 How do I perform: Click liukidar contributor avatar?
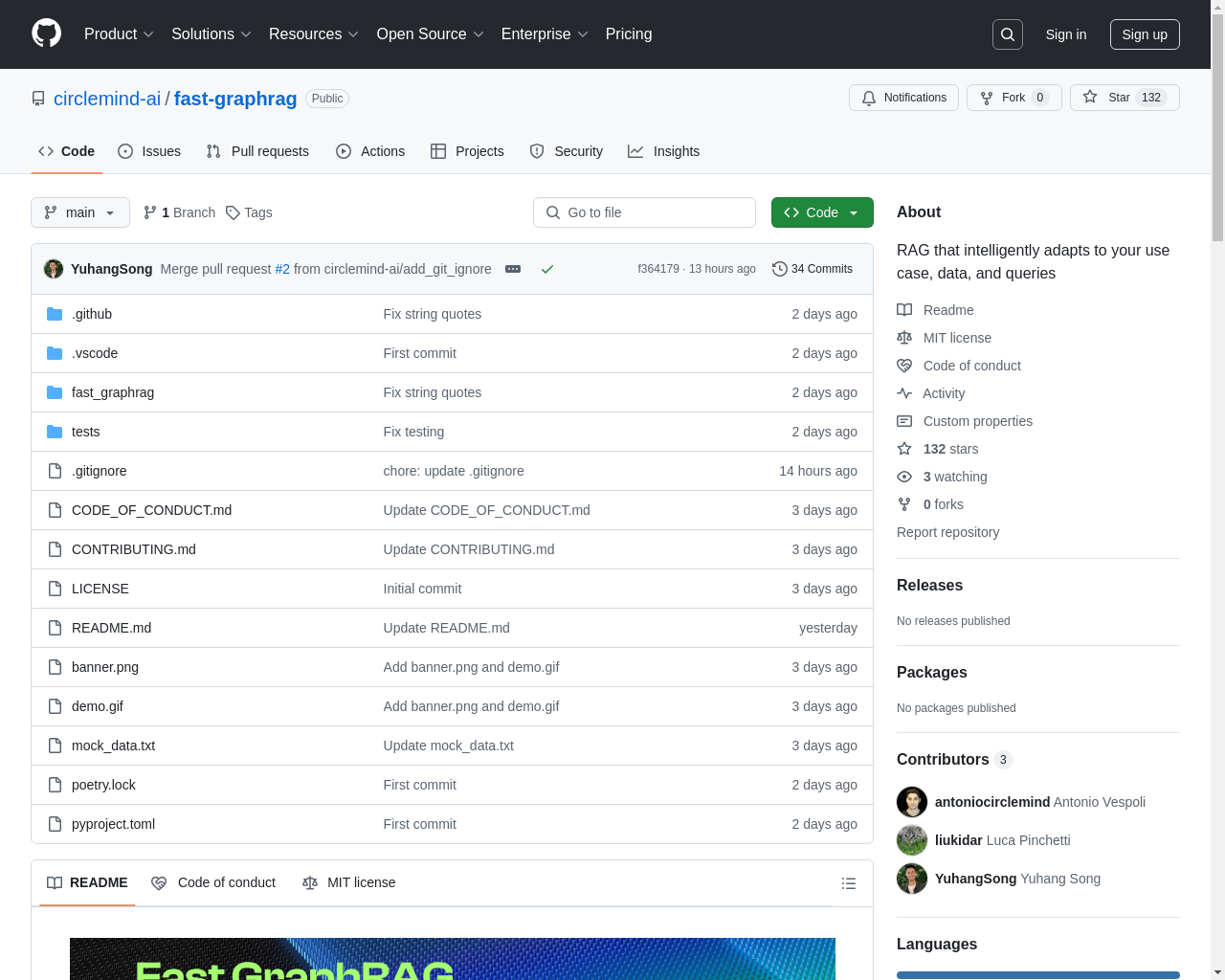point(912,840)
